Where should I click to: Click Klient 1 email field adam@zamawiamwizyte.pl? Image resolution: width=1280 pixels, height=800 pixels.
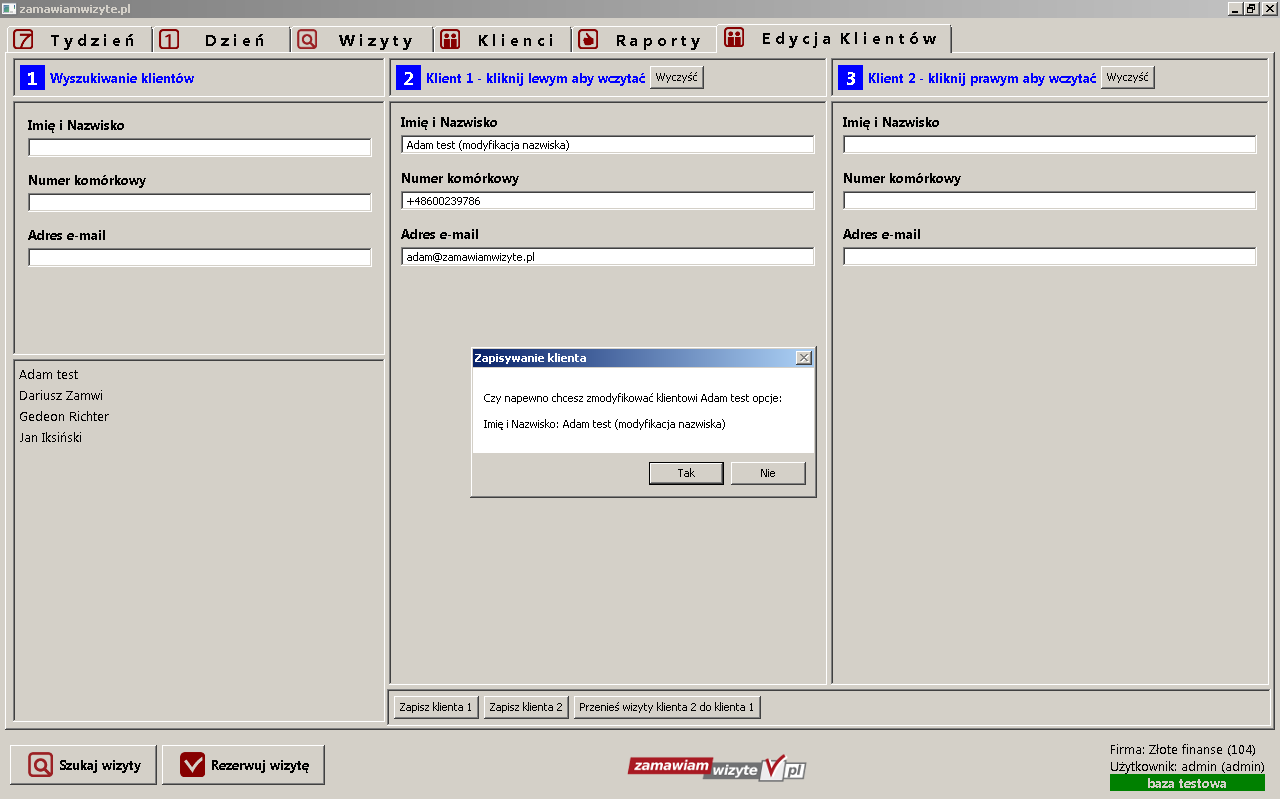coord(608,257)
